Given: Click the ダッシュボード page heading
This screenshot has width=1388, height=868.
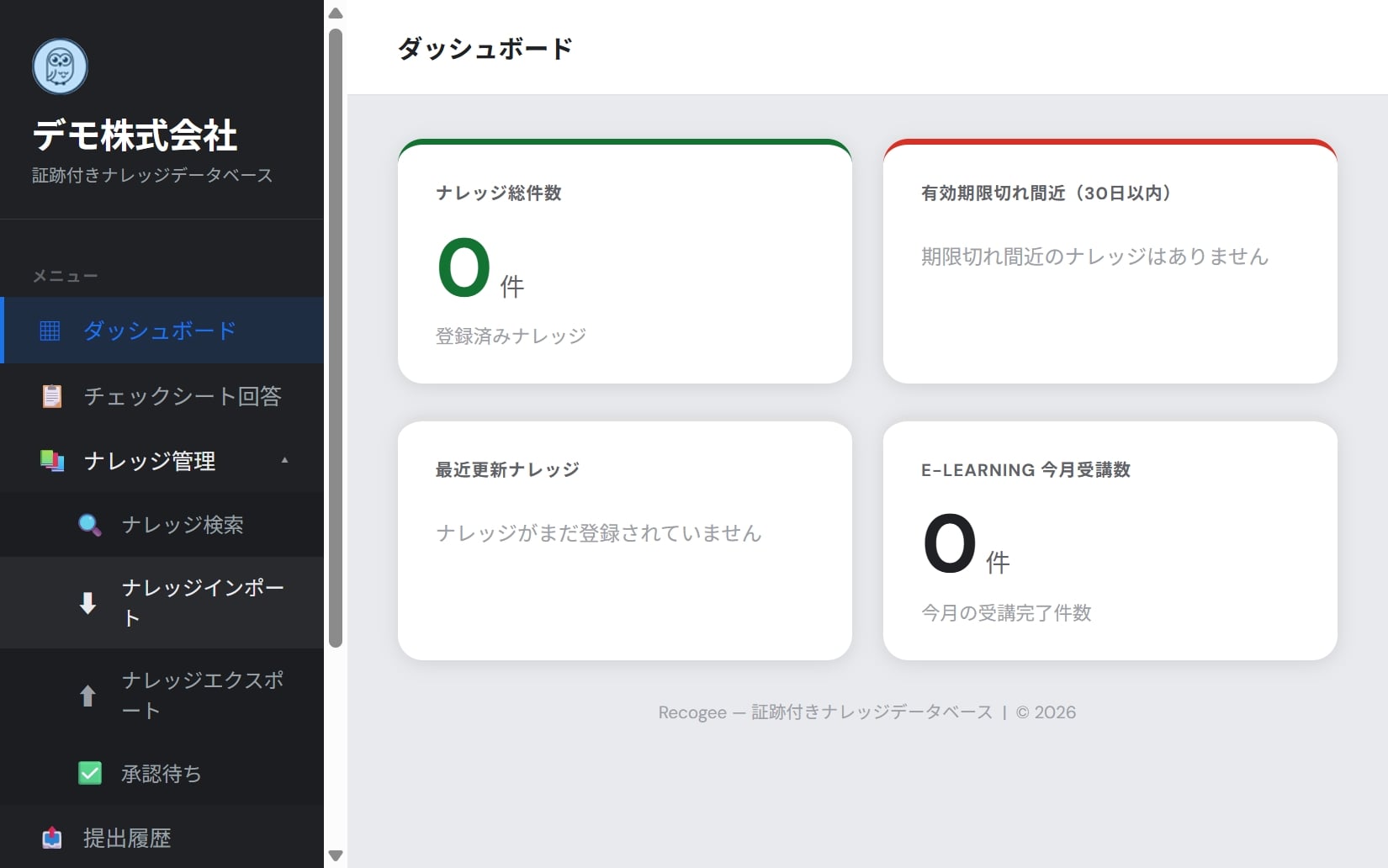Looking at the screenshot, I should point(485,48).
